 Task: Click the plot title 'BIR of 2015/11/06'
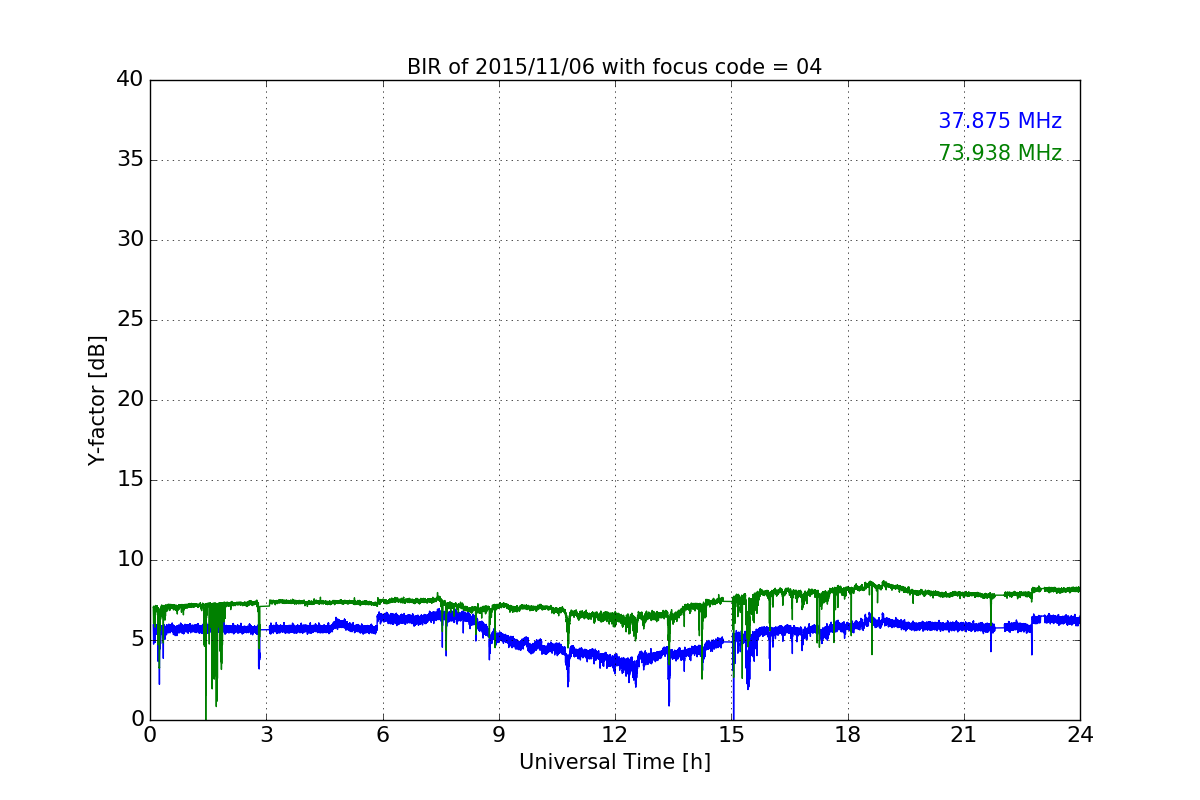tap(614, 67)
